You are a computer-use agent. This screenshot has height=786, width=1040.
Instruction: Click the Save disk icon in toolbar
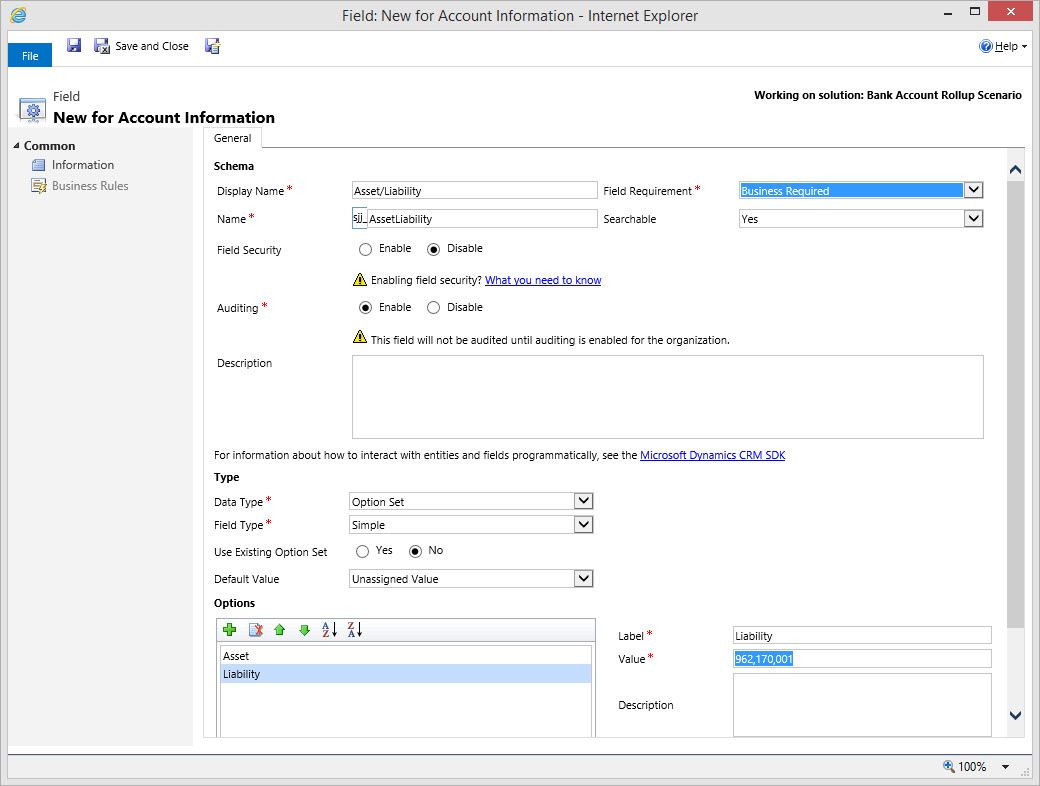[74, 46]
